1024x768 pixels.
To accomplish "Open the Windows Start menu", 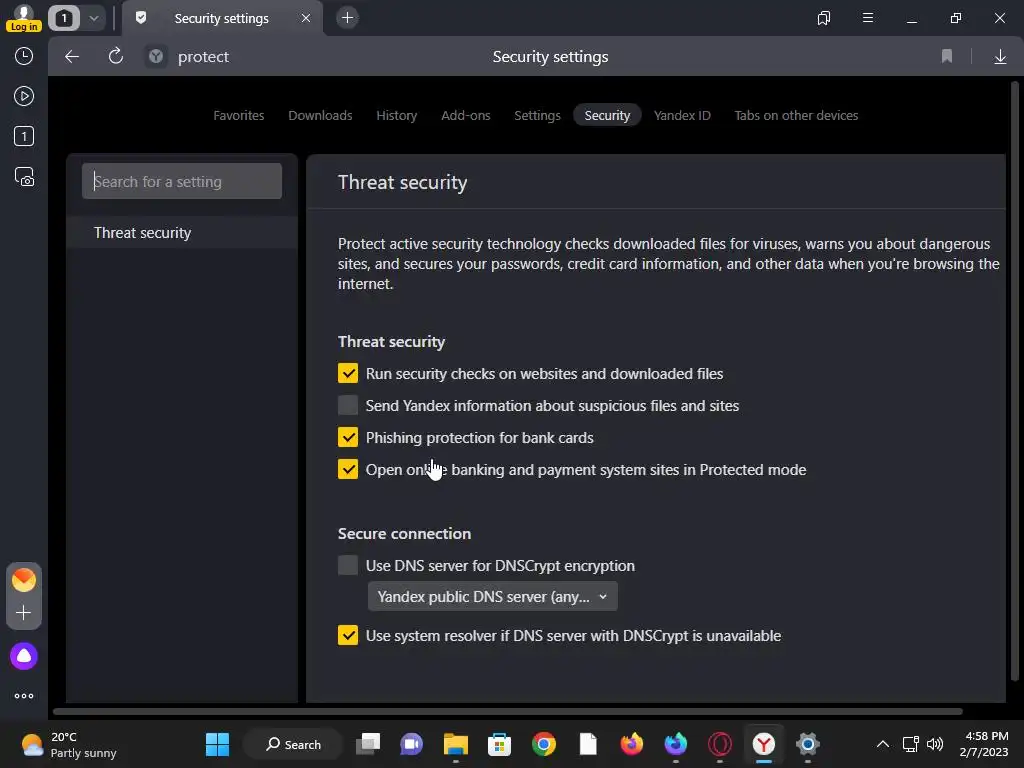I will pos(217,744).
